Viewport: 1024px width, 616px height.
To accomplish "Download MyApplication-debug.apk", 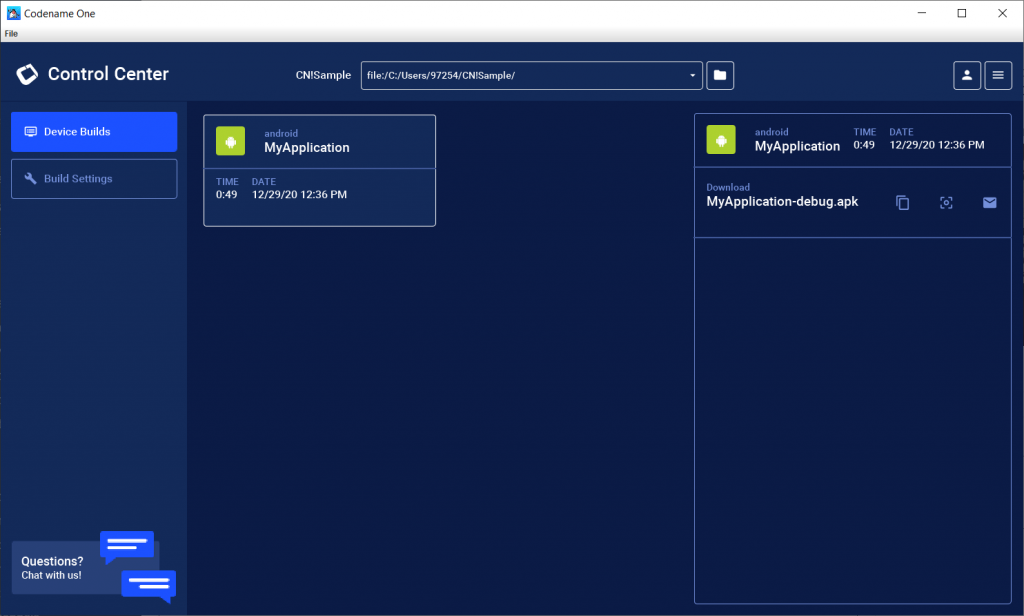I will [782, 201].
